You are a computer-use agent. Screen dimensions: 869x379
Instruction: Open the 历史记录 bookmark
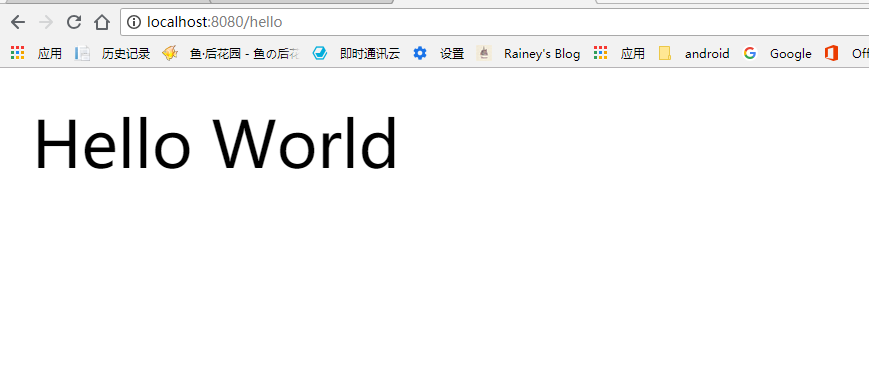(126, 54)
